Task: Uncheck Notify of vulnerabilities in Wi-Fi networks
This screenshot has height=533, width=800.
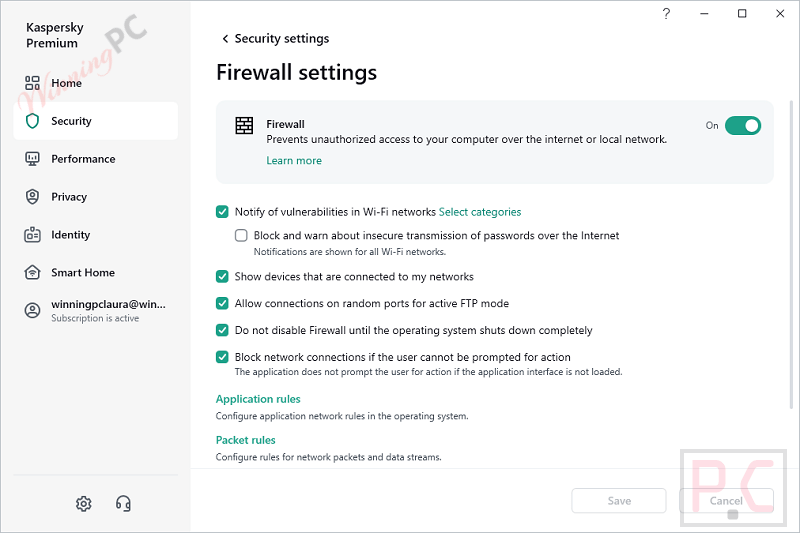Action: [222, 212]
